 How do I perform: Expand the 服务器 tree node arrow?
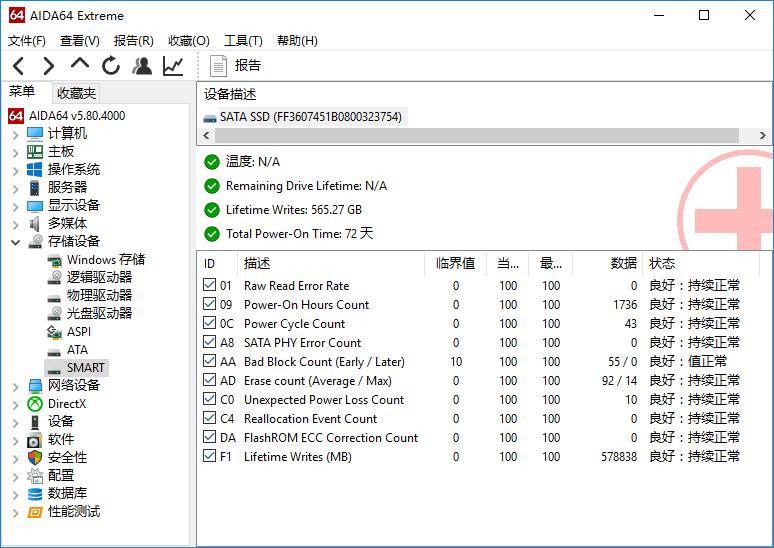coord(16,189)
